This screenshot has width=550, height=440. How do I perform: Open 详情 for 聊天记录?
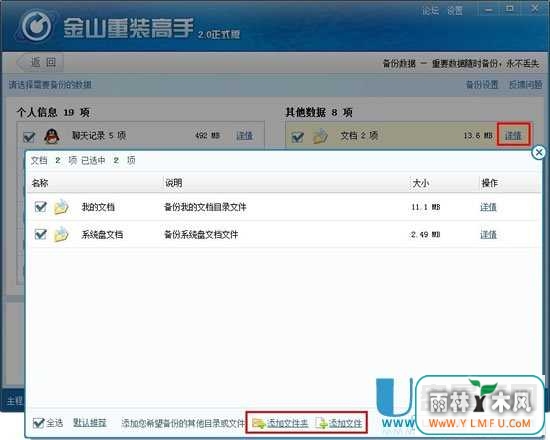coord(244,135)
